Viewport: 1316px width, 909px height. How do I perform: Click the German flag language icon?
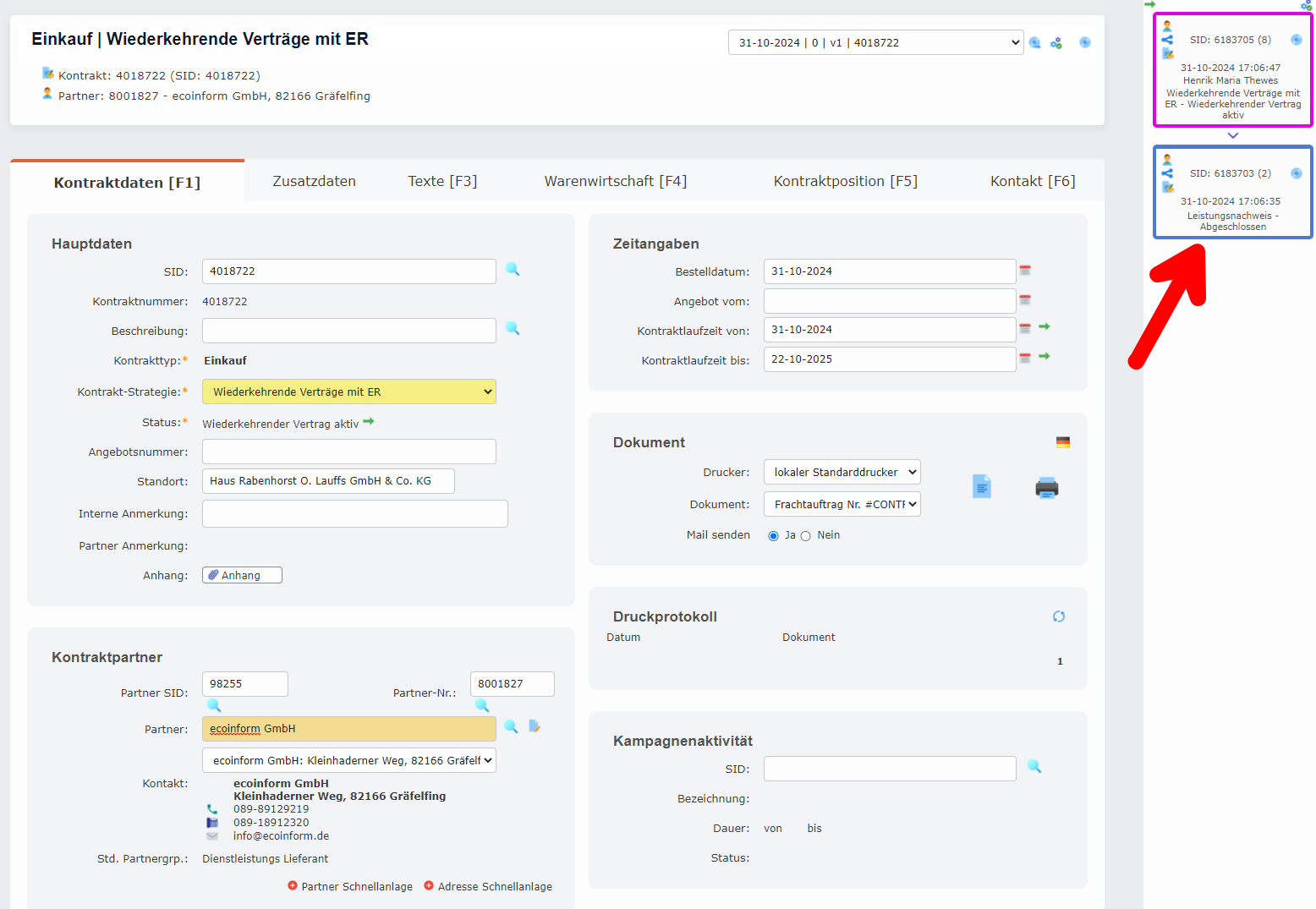[x=1062, y=442]
